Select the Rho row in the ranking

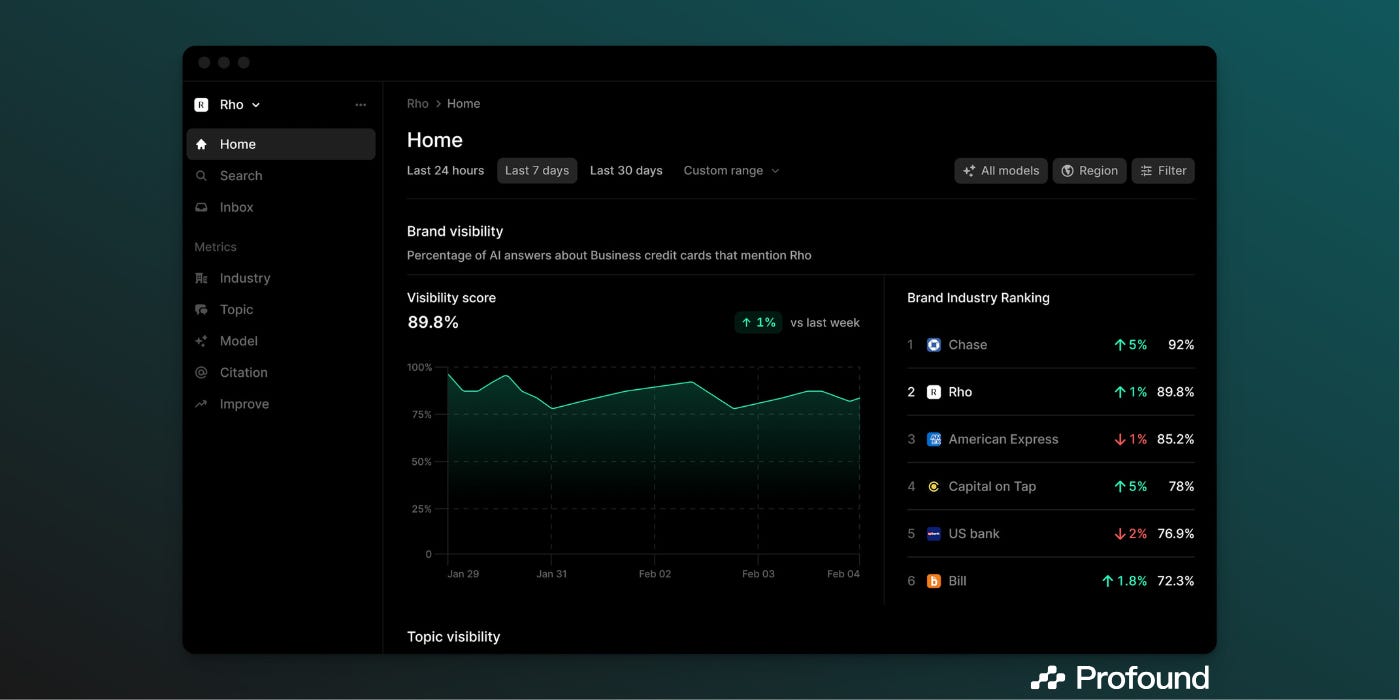[x=1050, y=392]
